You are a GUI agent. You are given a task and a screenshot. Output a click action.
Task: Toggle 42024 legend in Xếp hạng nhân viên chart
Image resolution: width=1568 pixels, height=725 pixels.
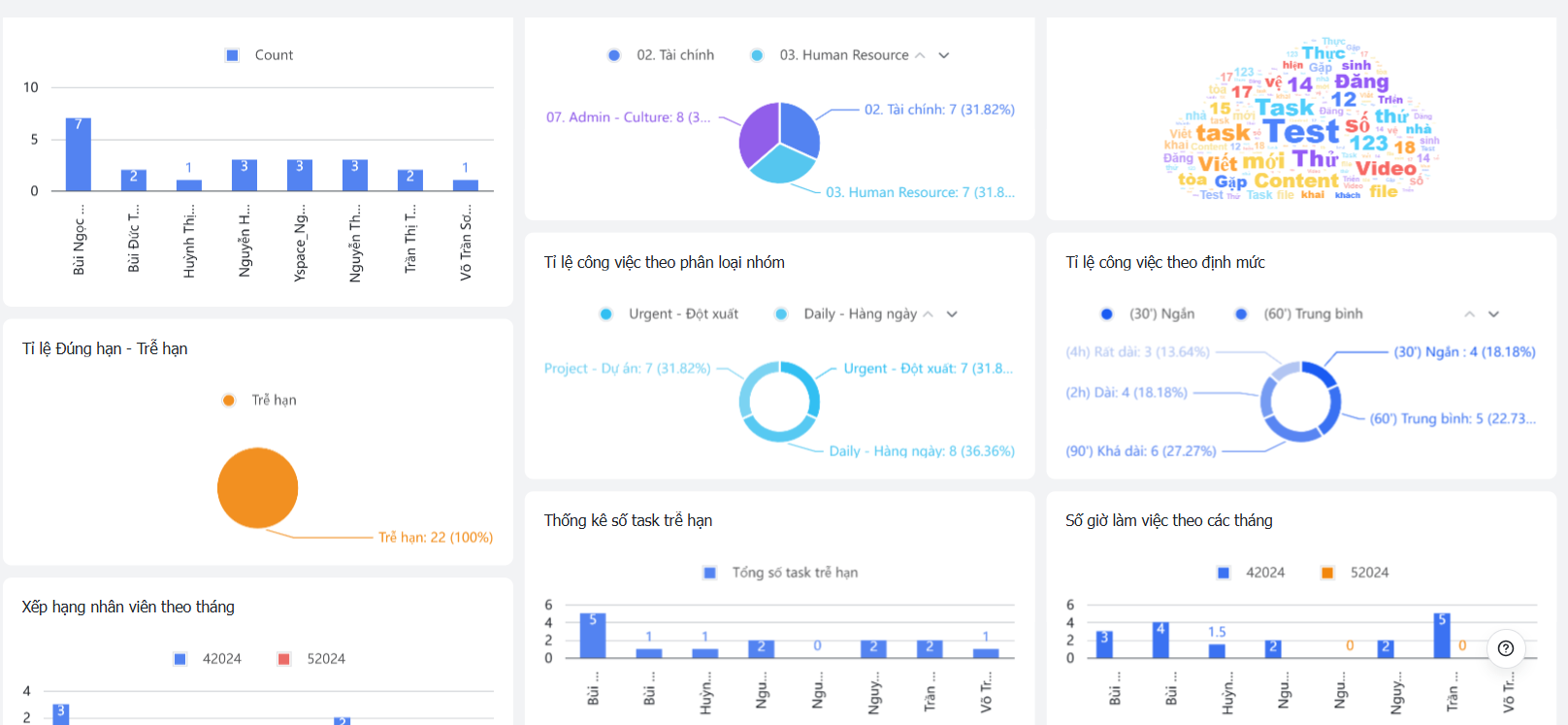pos(207,659)
